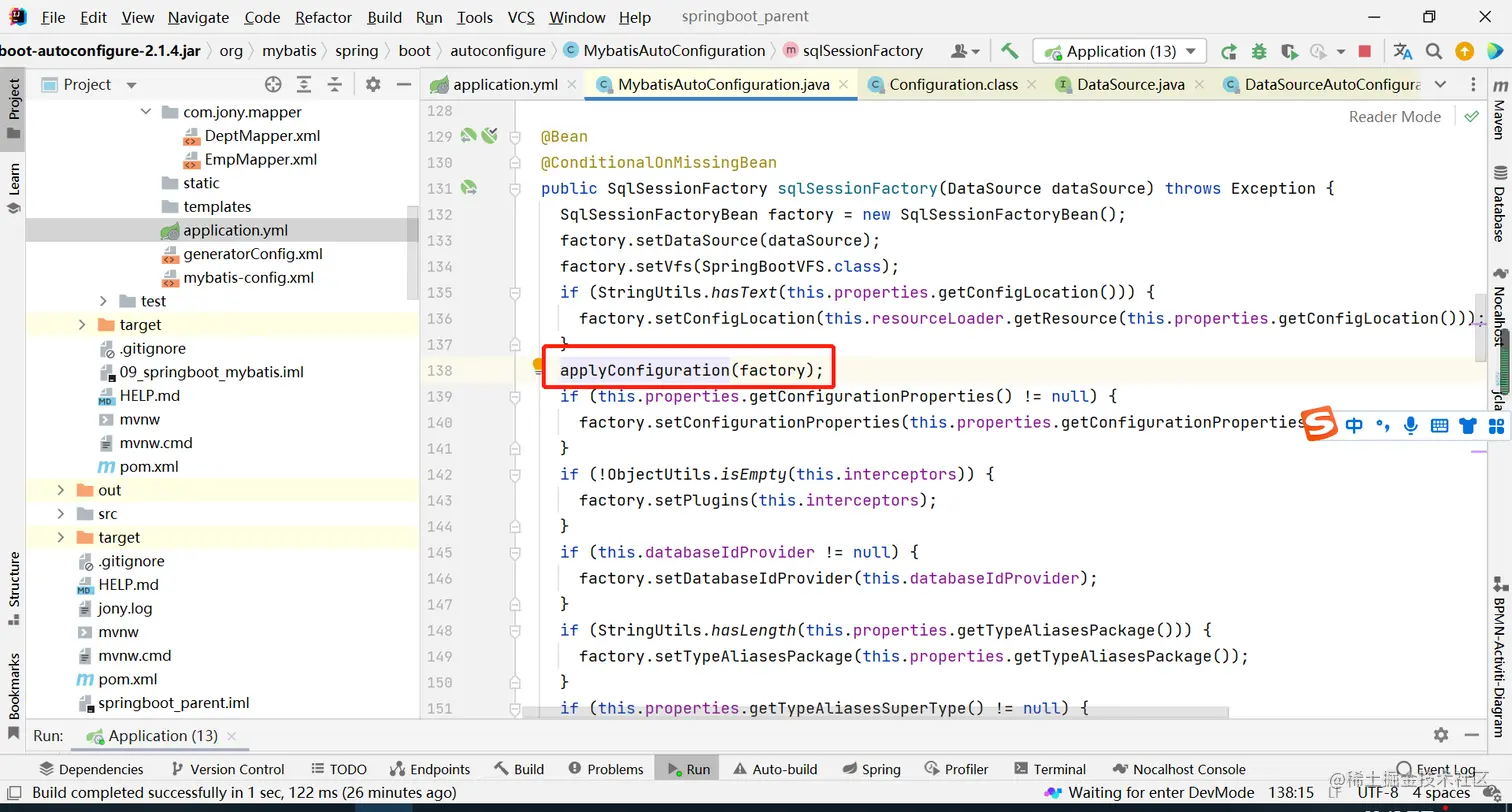Viewport: 1512px width, 812px height.
Task: Open Search Everywhere magnifier
Action: [x=1434, y=51]
